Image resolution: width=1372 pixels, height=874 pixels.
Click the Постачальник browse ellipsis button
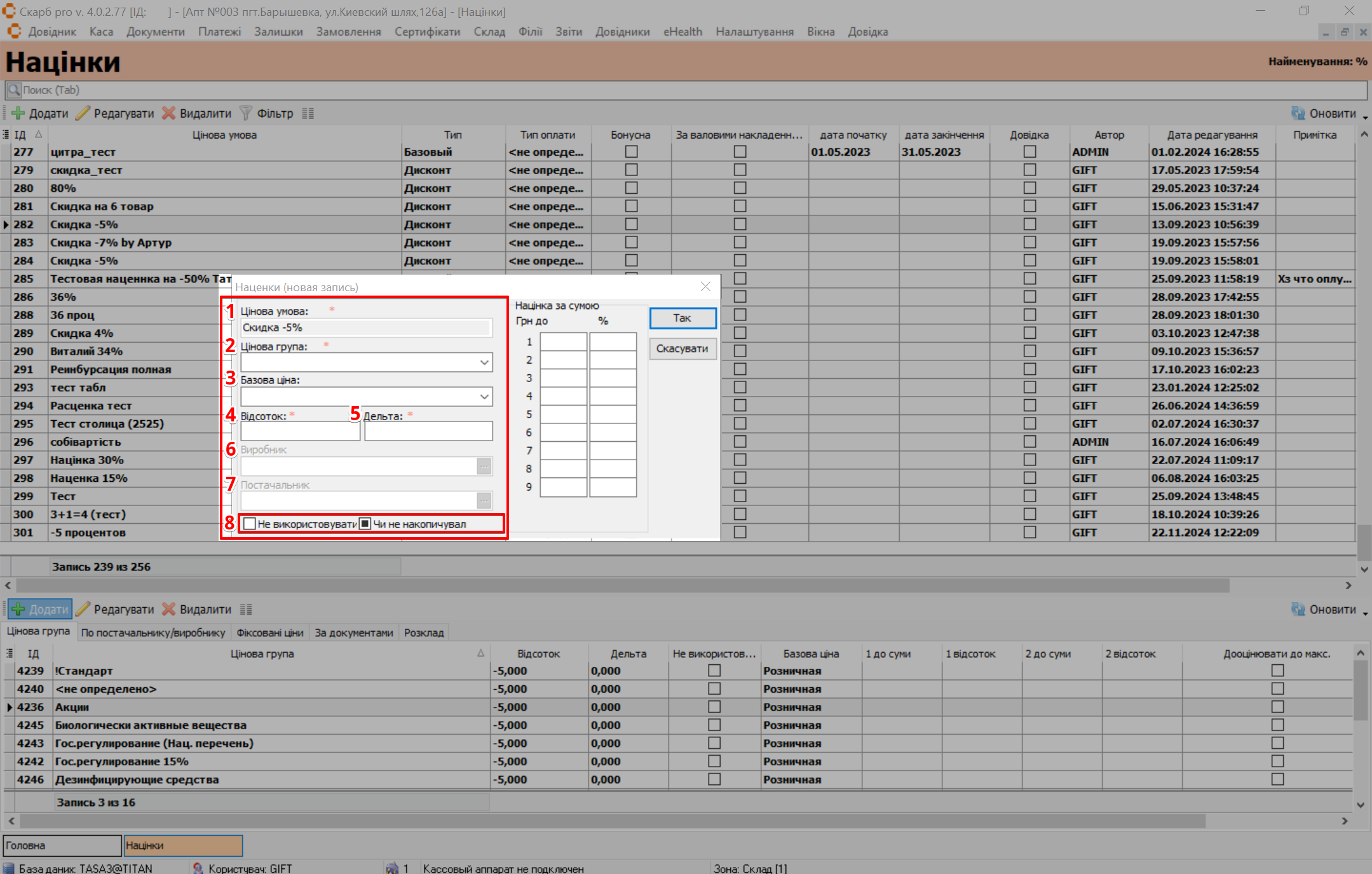(484, 501)
